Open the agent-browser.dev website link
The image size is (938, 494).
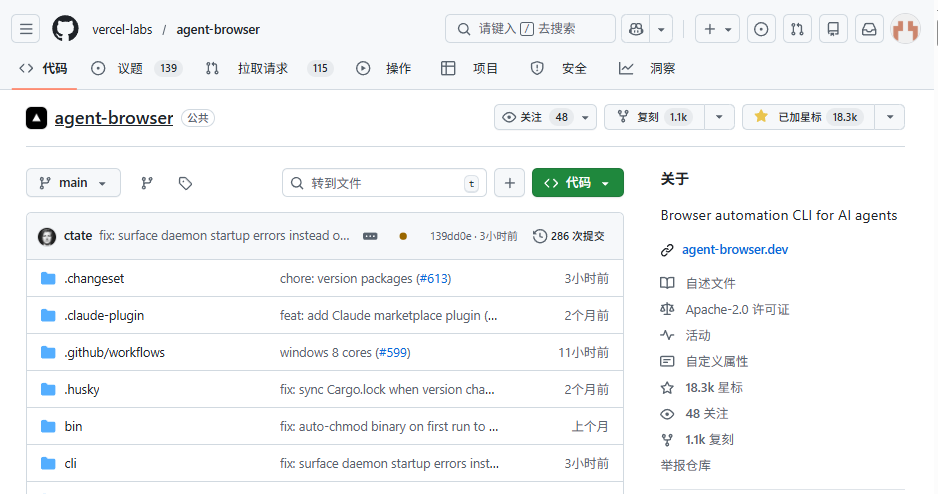(735, 249)
